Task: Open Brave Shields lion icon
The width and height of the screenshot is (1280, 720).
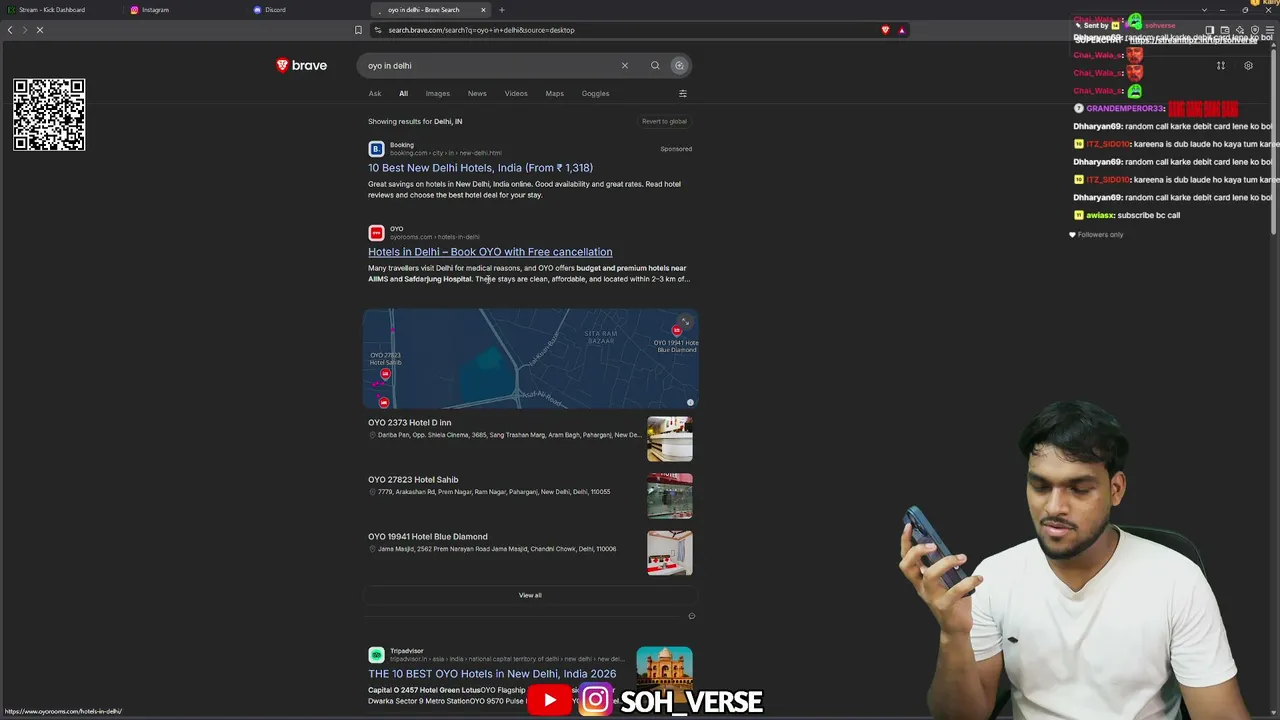Action: tap(885, 30)
